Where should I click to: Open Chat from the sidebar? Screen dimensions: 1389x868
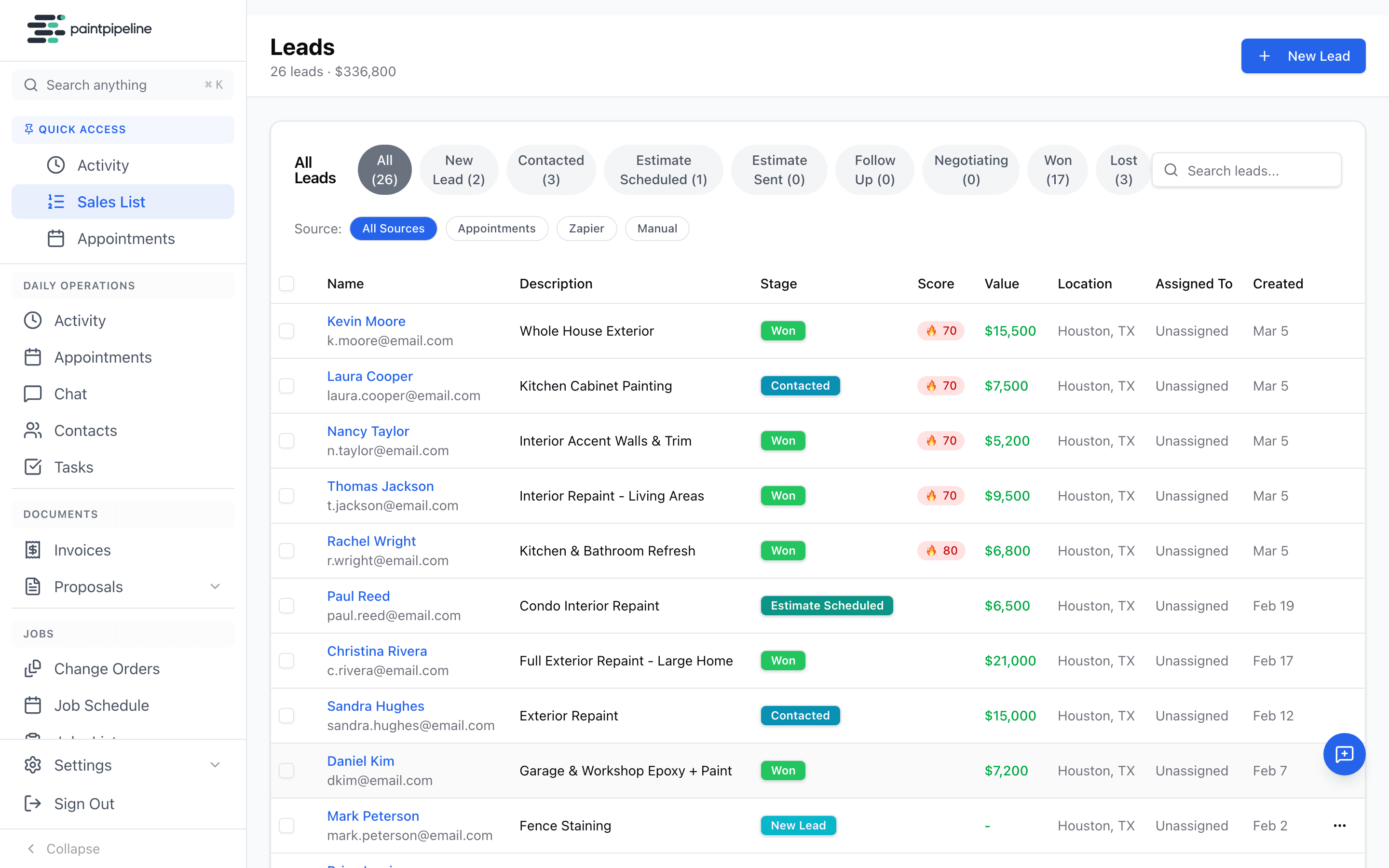click(69, 393)
